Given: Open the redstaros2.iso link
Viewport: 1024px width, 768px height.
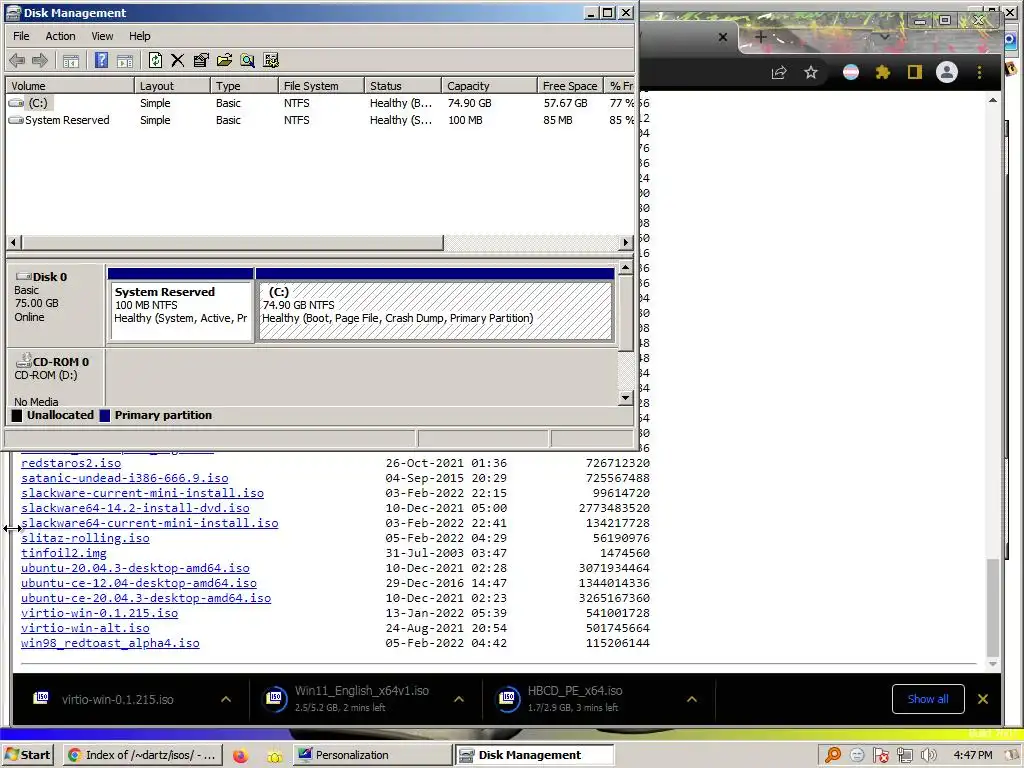Looking at the screenshot, I should (71, 463).
